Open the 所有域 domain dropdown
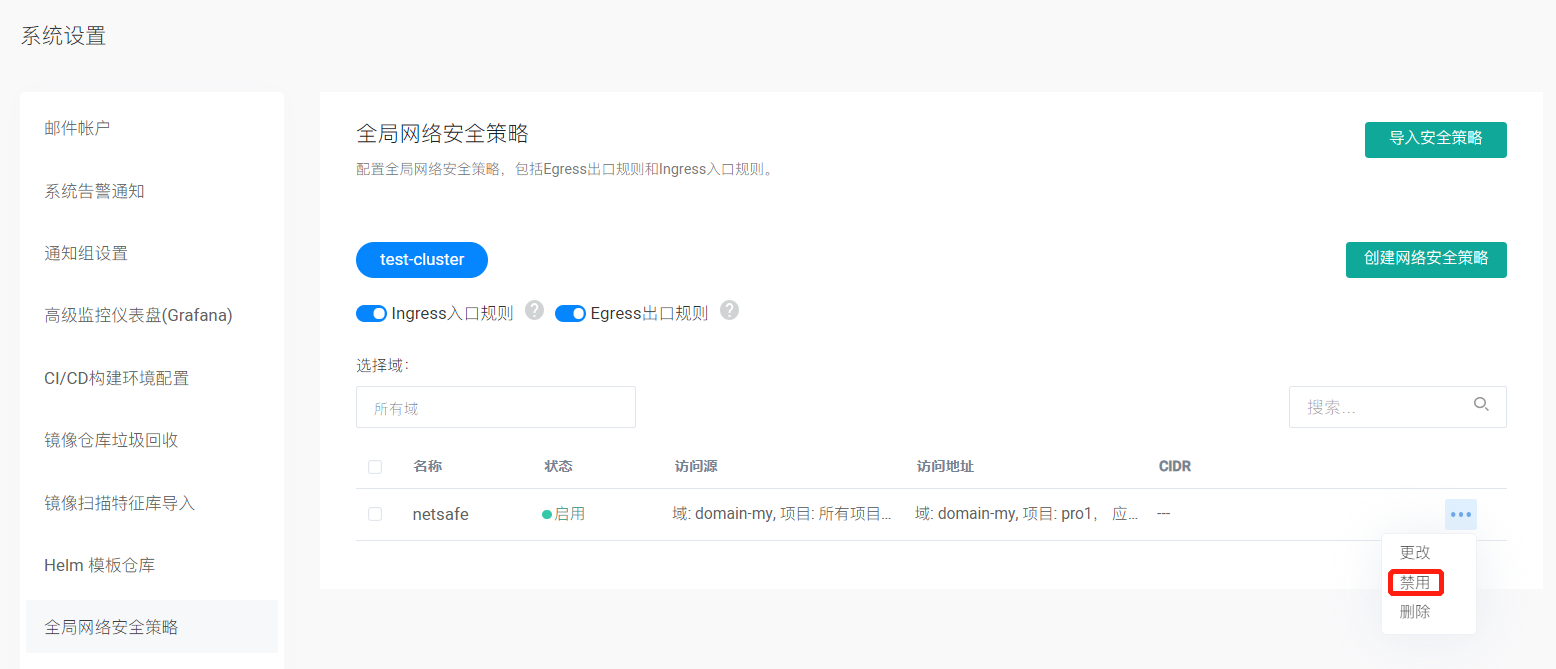 [495, 408]
